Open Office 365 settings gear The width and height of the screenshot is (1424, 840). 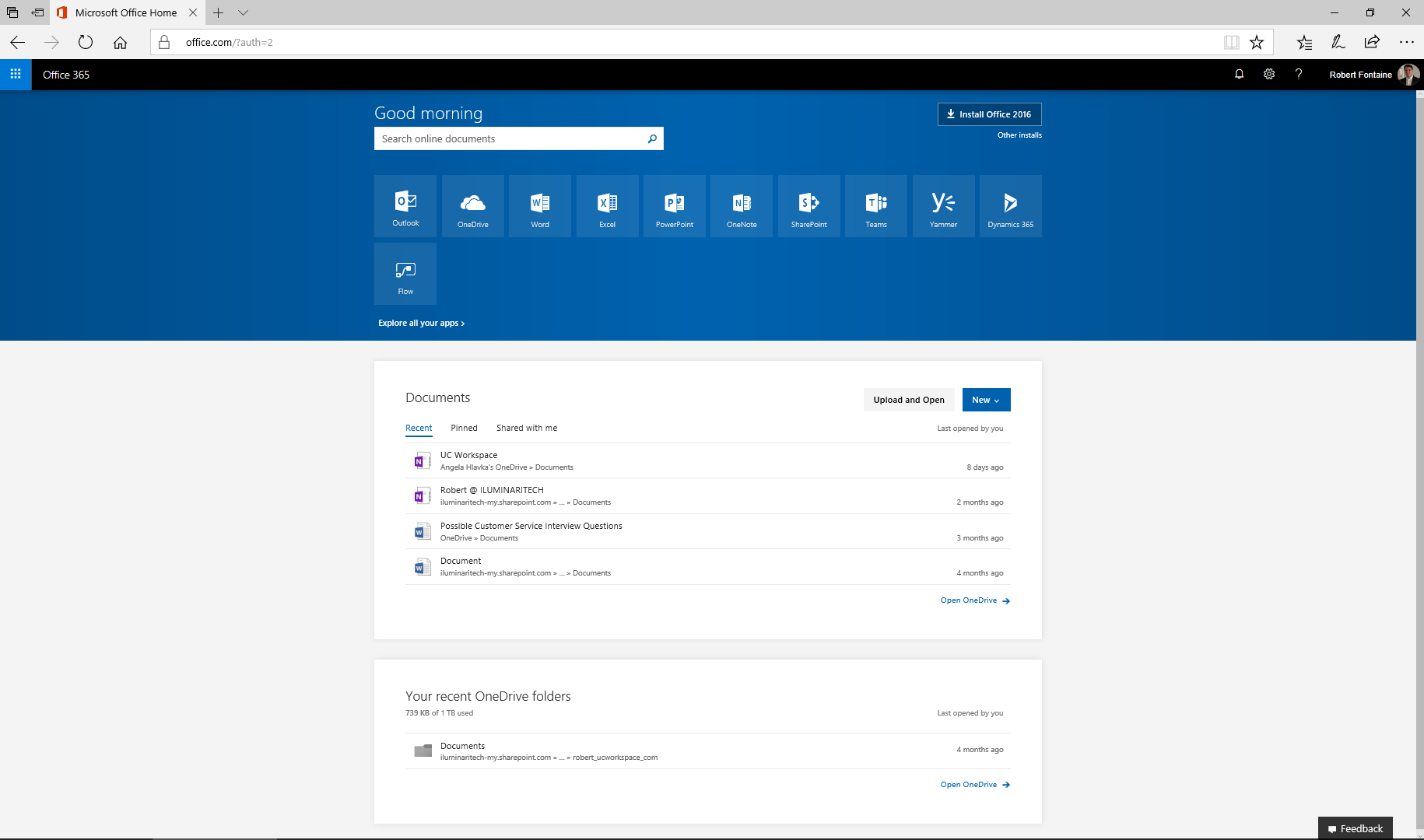1269,75
